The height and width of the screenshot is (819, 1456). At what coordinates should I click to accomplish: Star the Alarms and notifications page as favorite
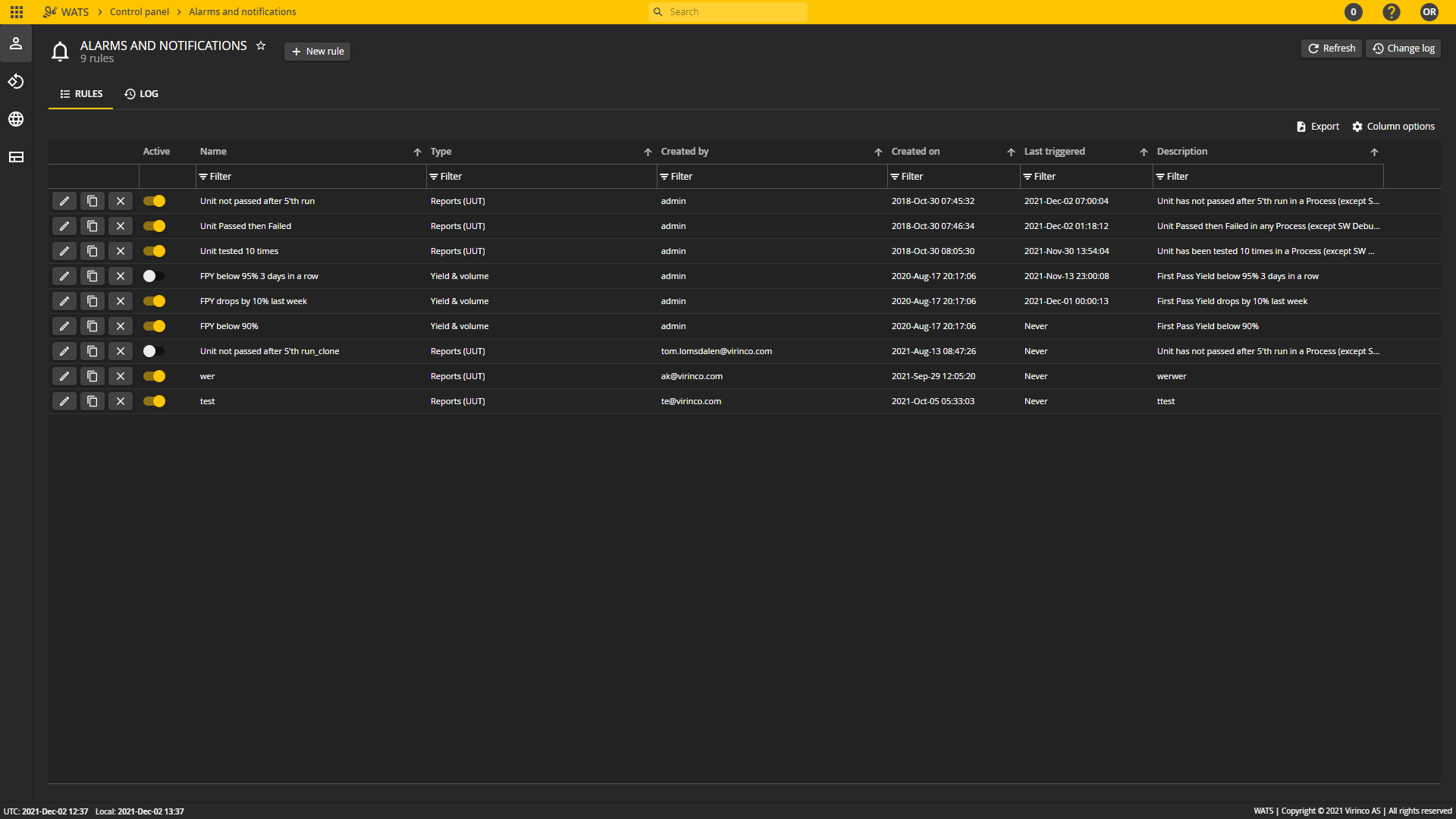pos(261,45)
